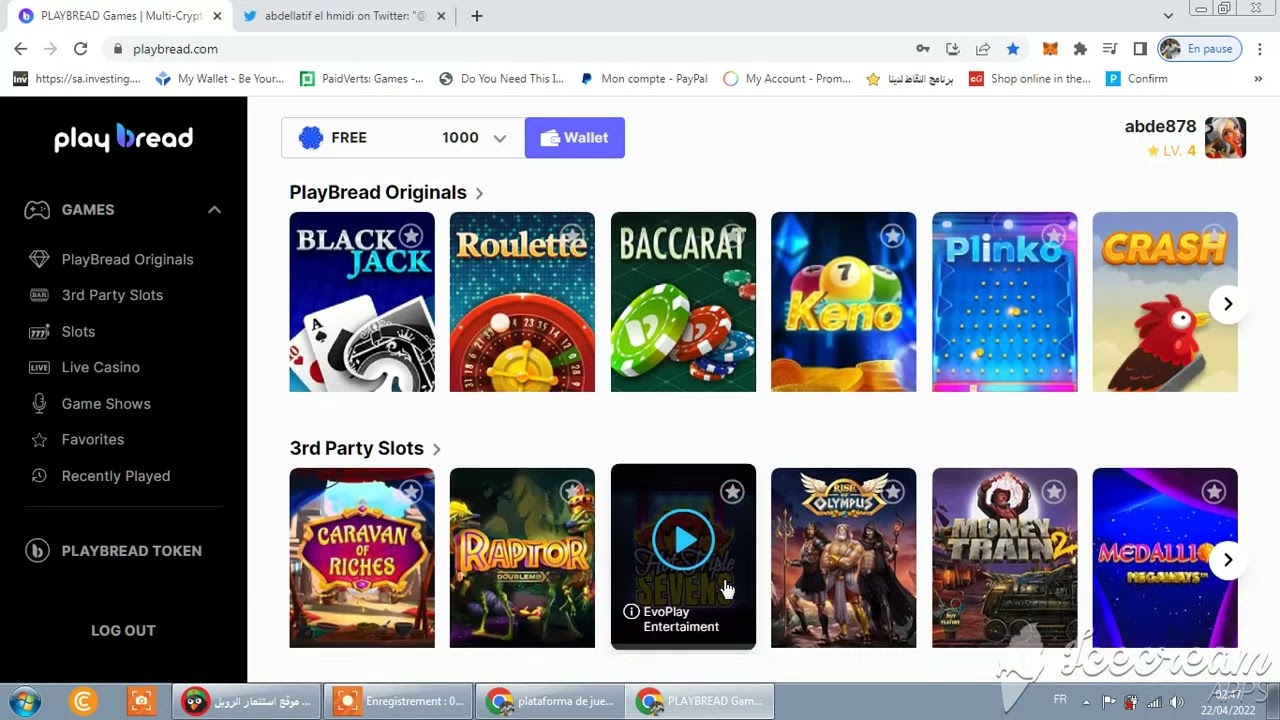Viewport: 1280px width, 720px height.
Task: Open PlayBread Originals in sidebar
Action: [127, 259]
